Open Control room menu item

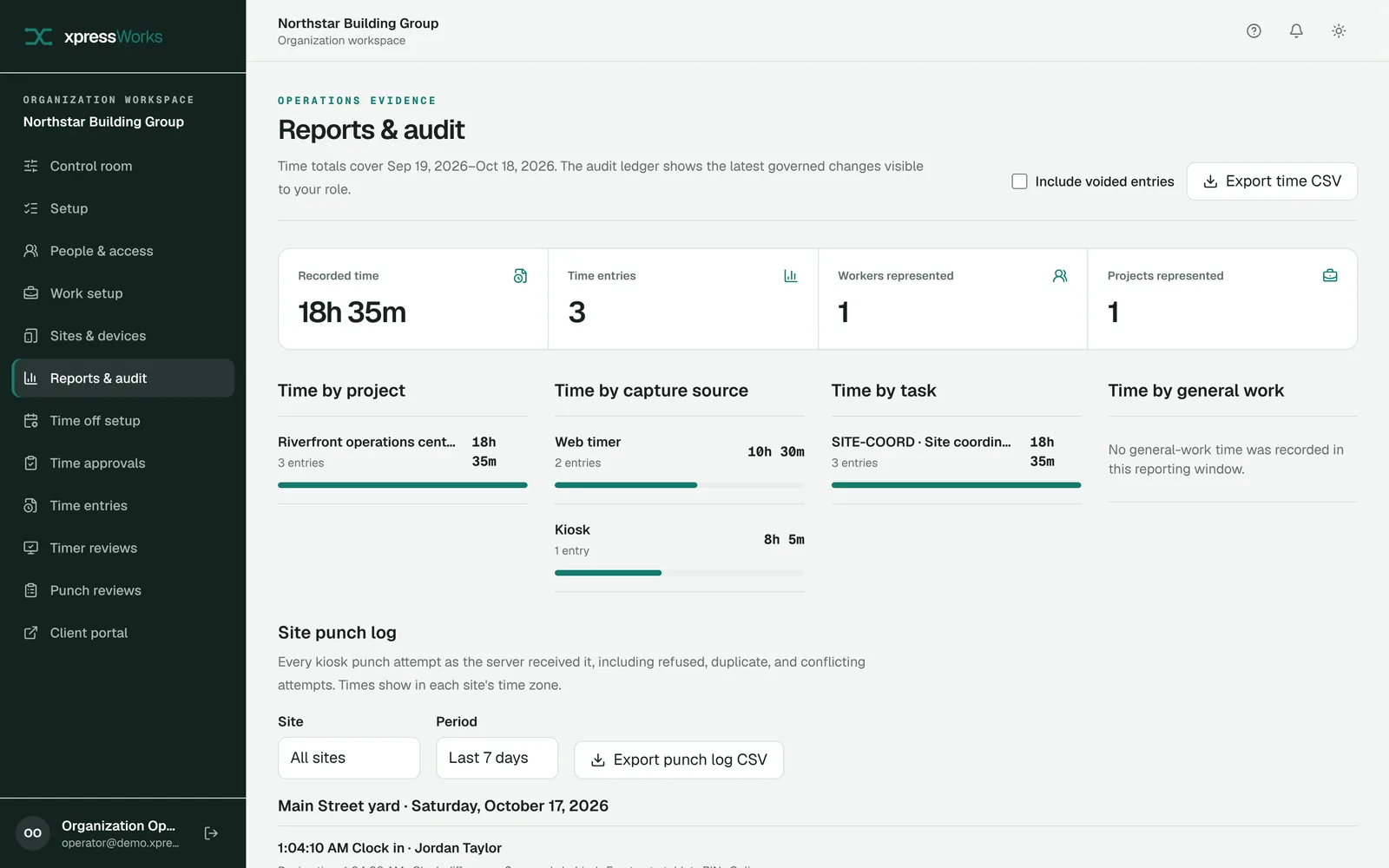click(123, 166)
